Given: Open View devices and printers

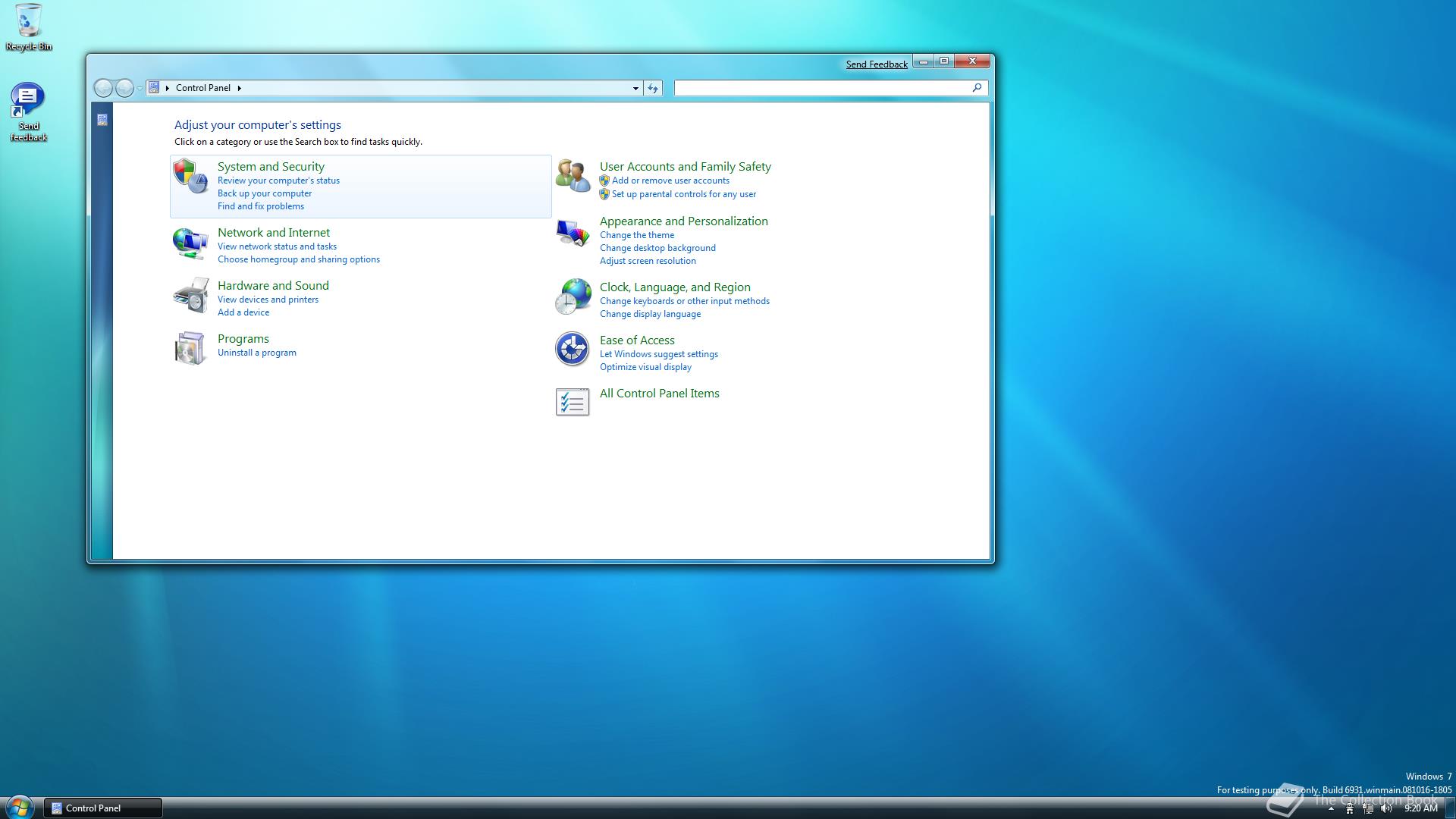Looking at the screenshot, I should [268, 300].
